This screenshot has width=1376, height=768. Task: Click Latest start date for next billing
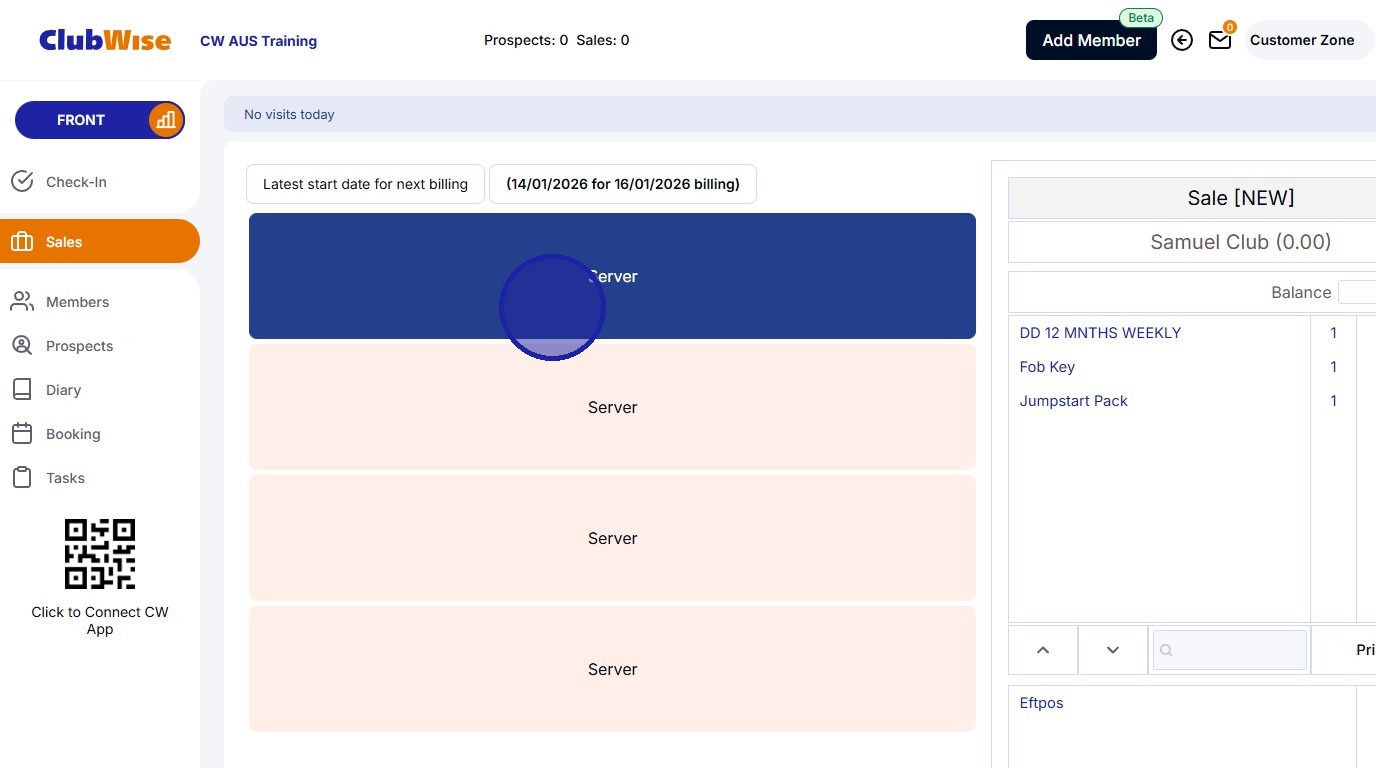[x=365, y=184]
